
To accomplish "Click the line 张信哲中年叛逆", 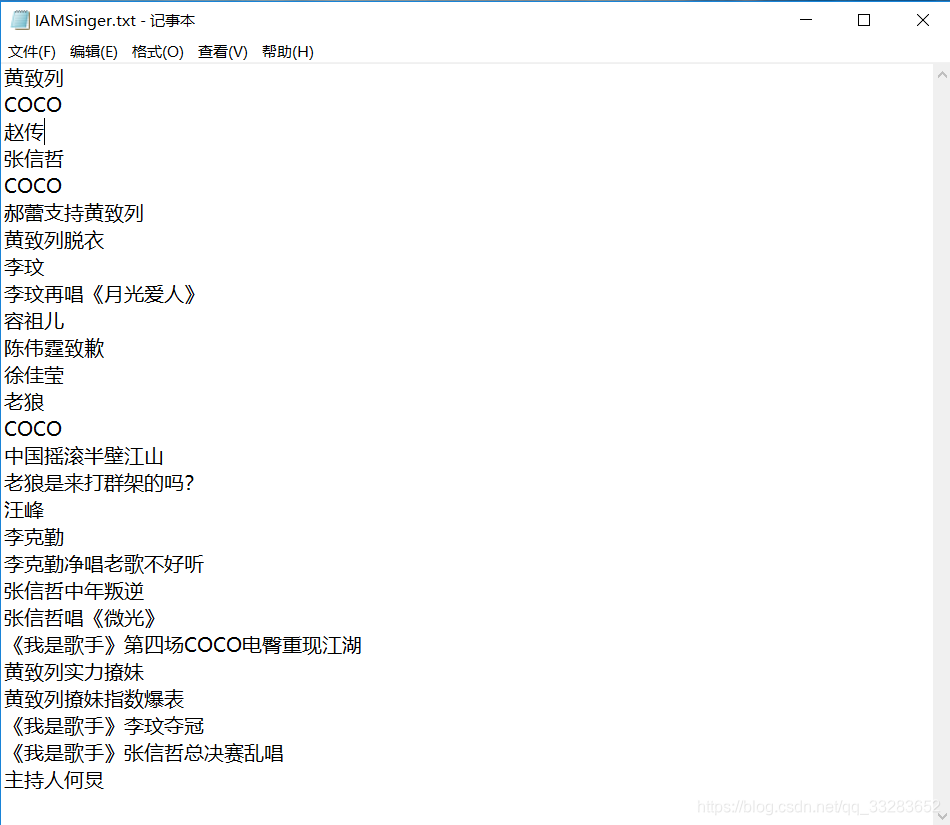I will pyautogui.click(x=74, y=591).
